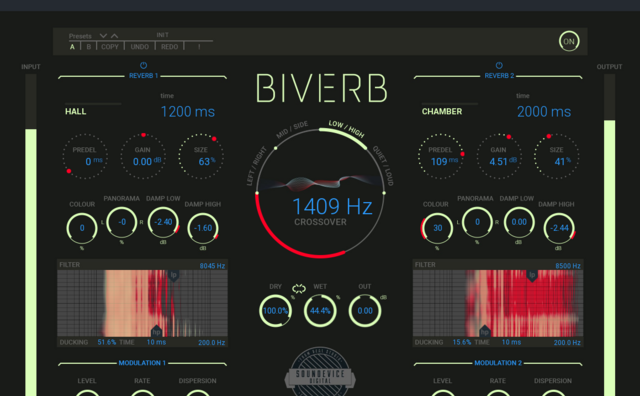Screen dimensions: 640x396
Task: Select the hp filter handle in Reverb 1
Action: tap(156, 331)
